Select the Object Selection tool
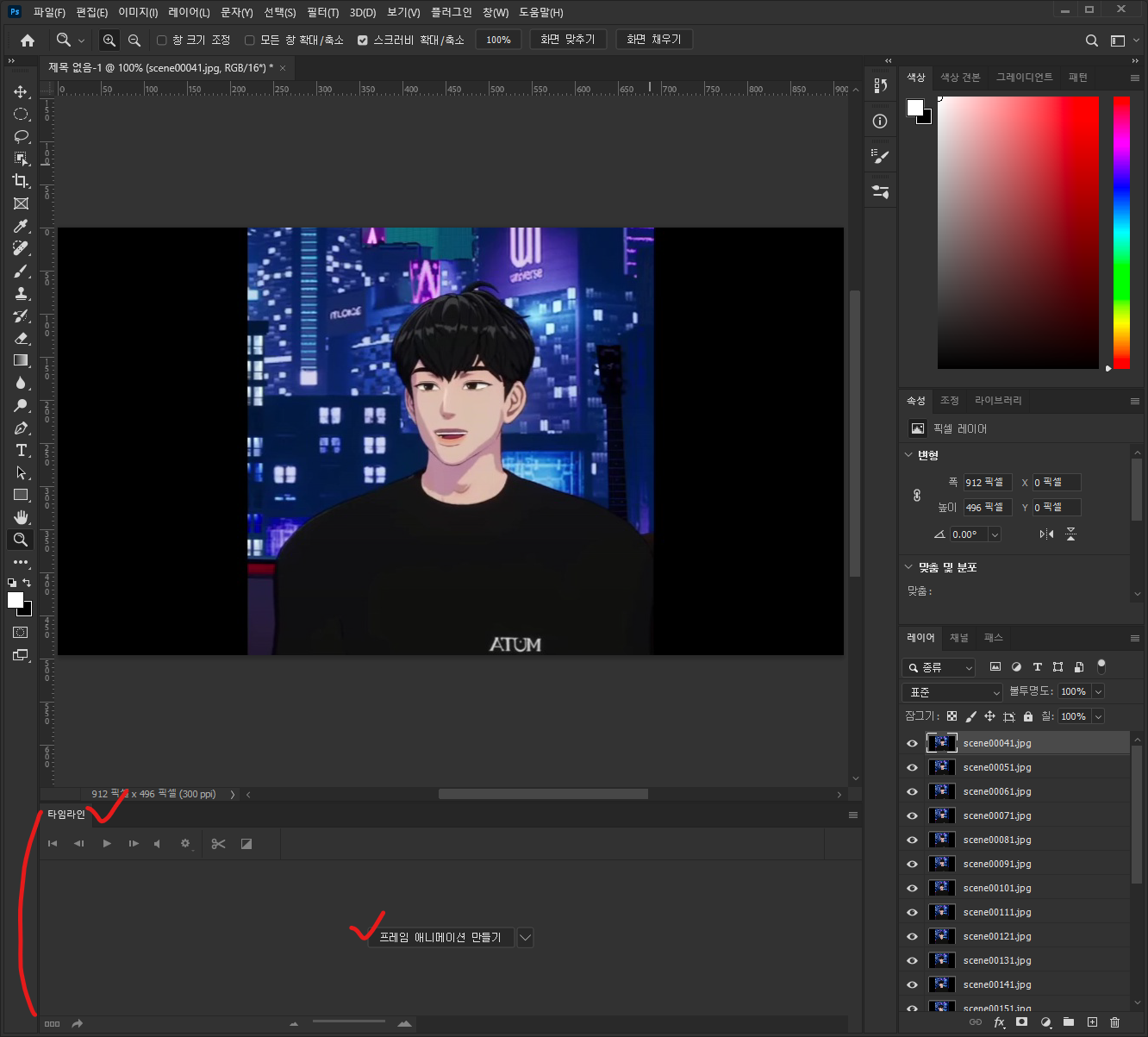This screenshot has height=1037, width=1148. pyautogui.click(x=21, y=159)
